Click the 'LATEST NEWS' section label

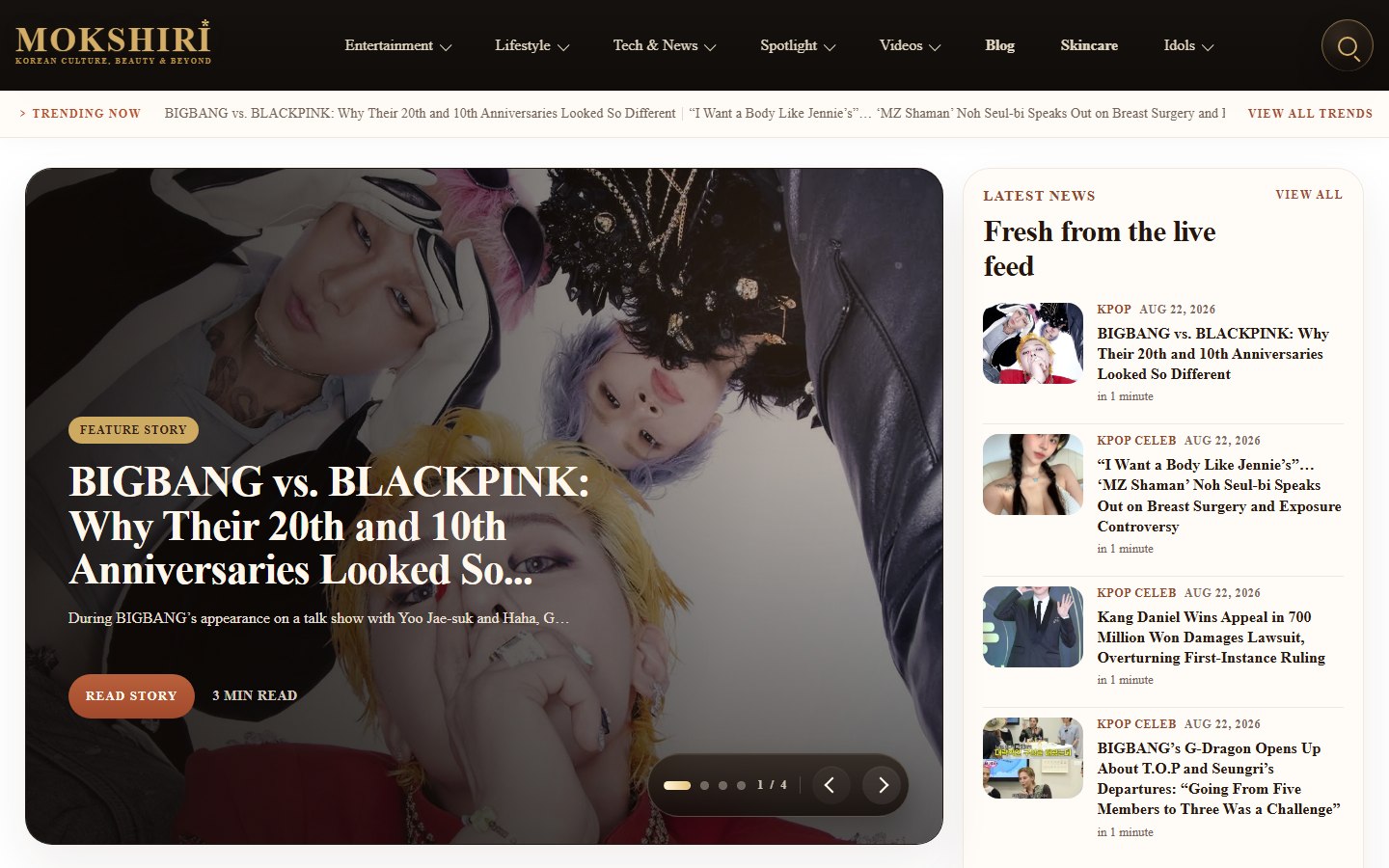(1039, 196)
